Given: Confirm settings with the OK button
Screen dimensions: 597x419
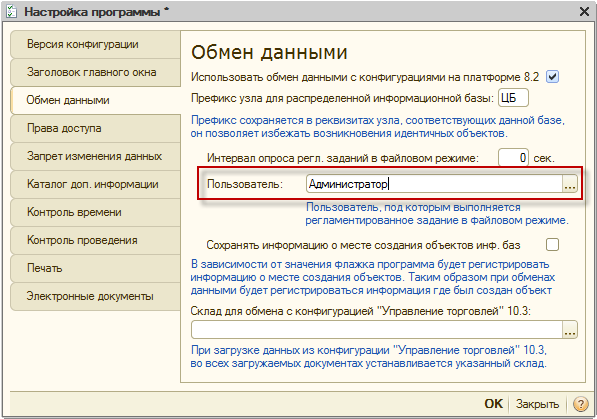Looking at the screenshot, I should pos(493,404).
